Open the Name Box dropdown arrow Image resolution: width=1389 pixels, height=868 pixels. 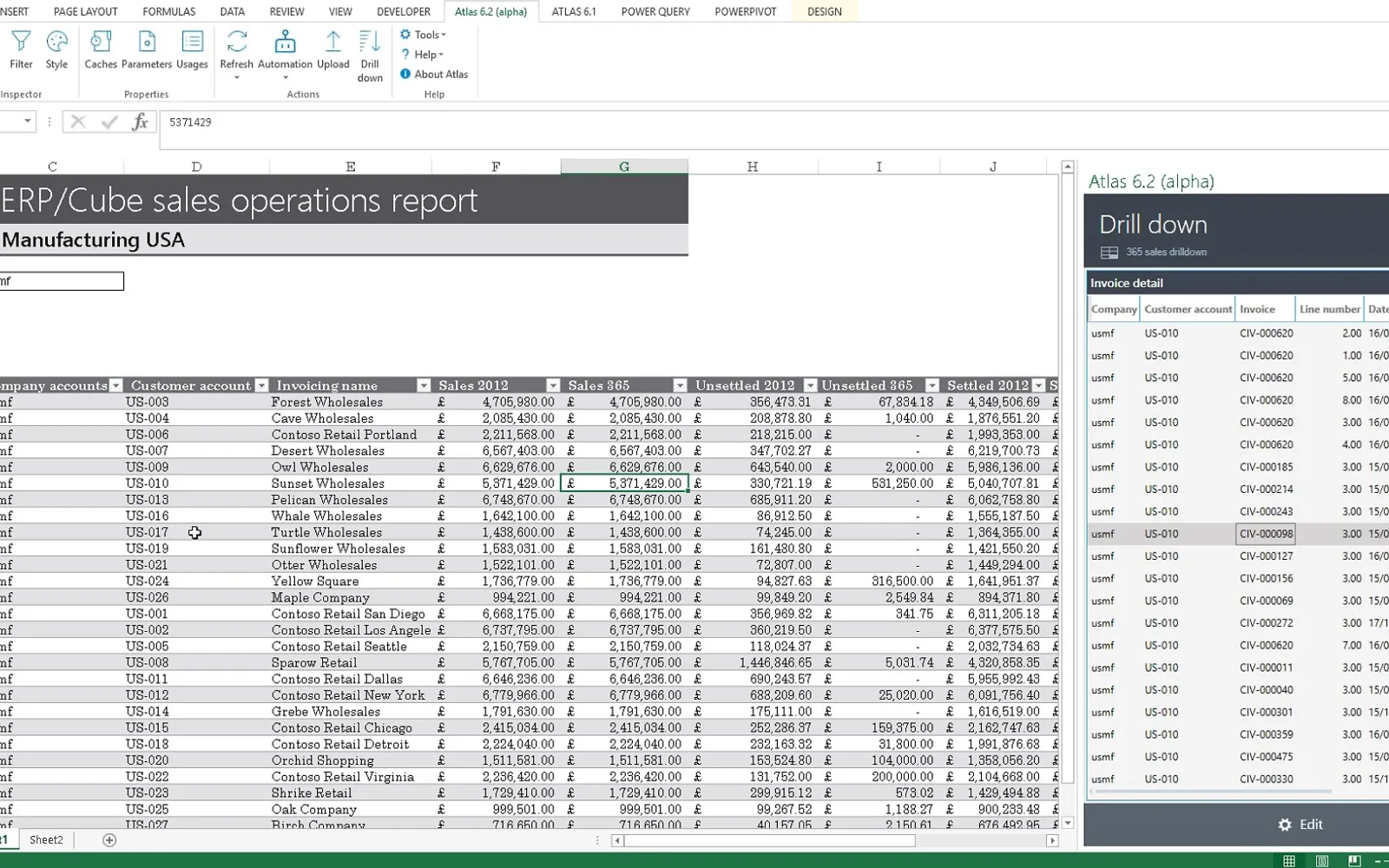point(28,122)
